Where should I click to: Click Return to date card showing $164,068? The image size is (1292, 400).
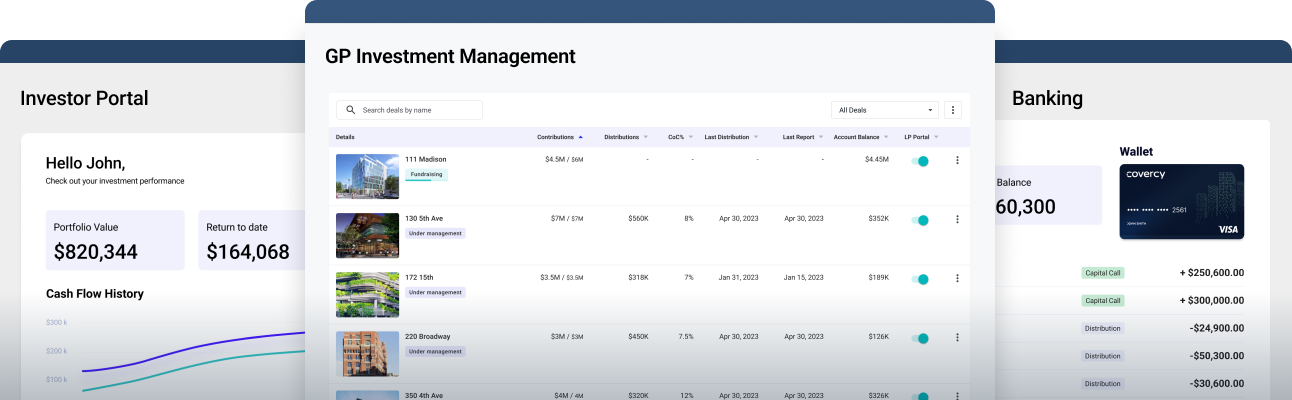tap(252, 240)
